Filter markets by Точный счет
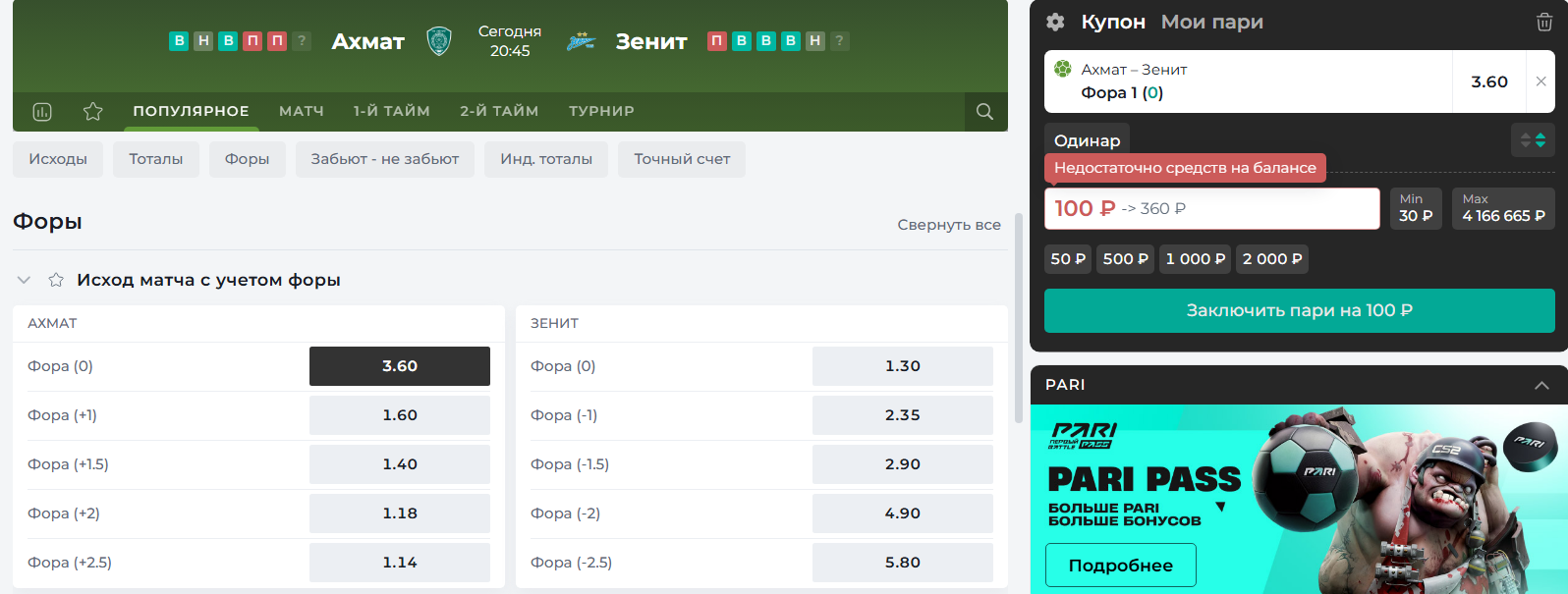 coord(682,159)
